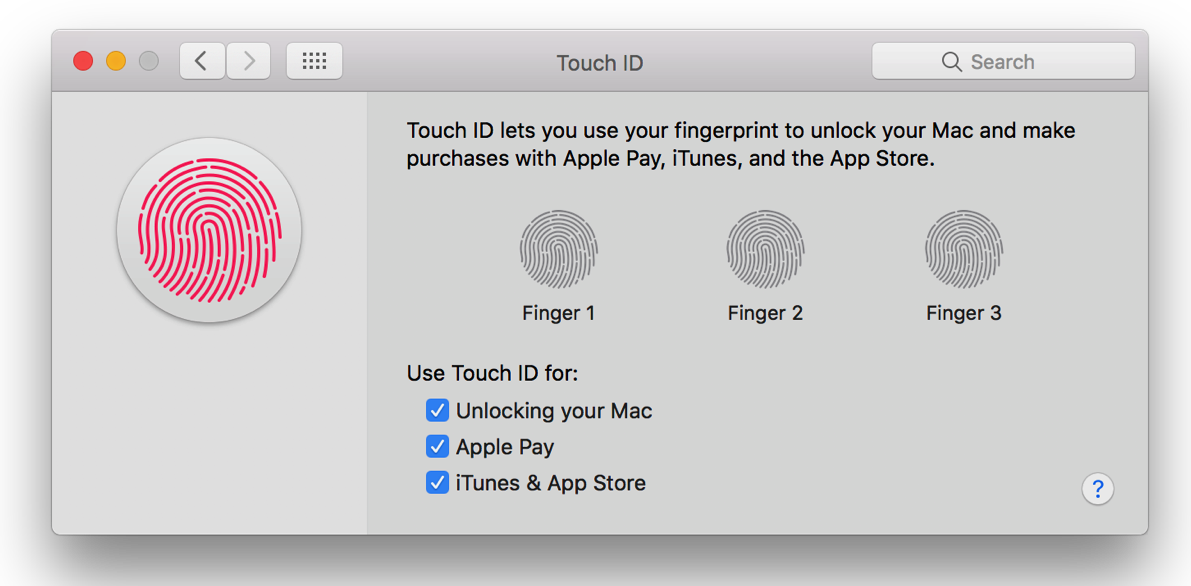Open the help question mark button
This screenshot has height=586, width=1191.
click(x=1098, y=489)
